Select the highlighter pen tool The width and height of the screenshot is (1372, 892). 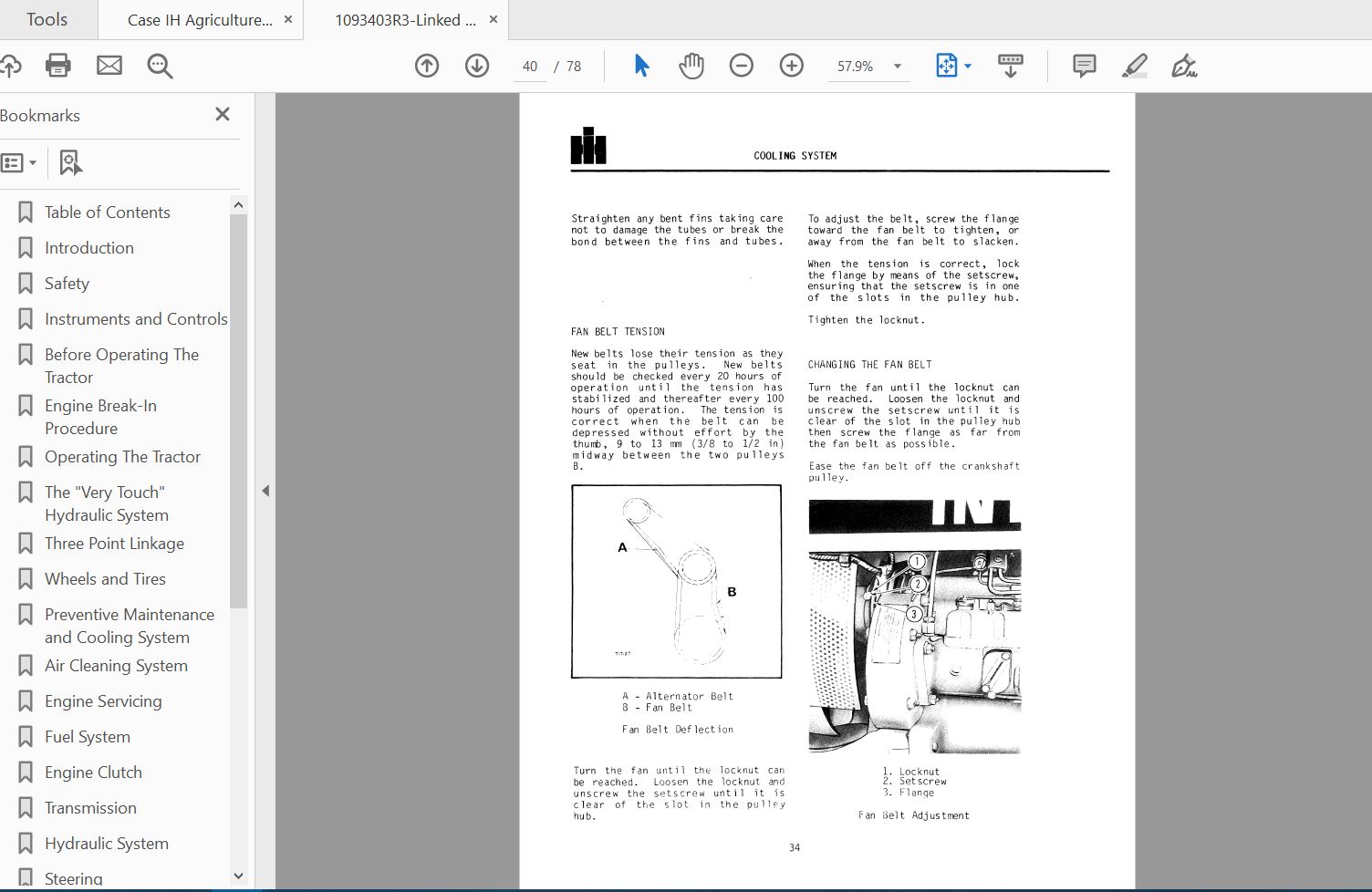click(x=1134, y=66)
